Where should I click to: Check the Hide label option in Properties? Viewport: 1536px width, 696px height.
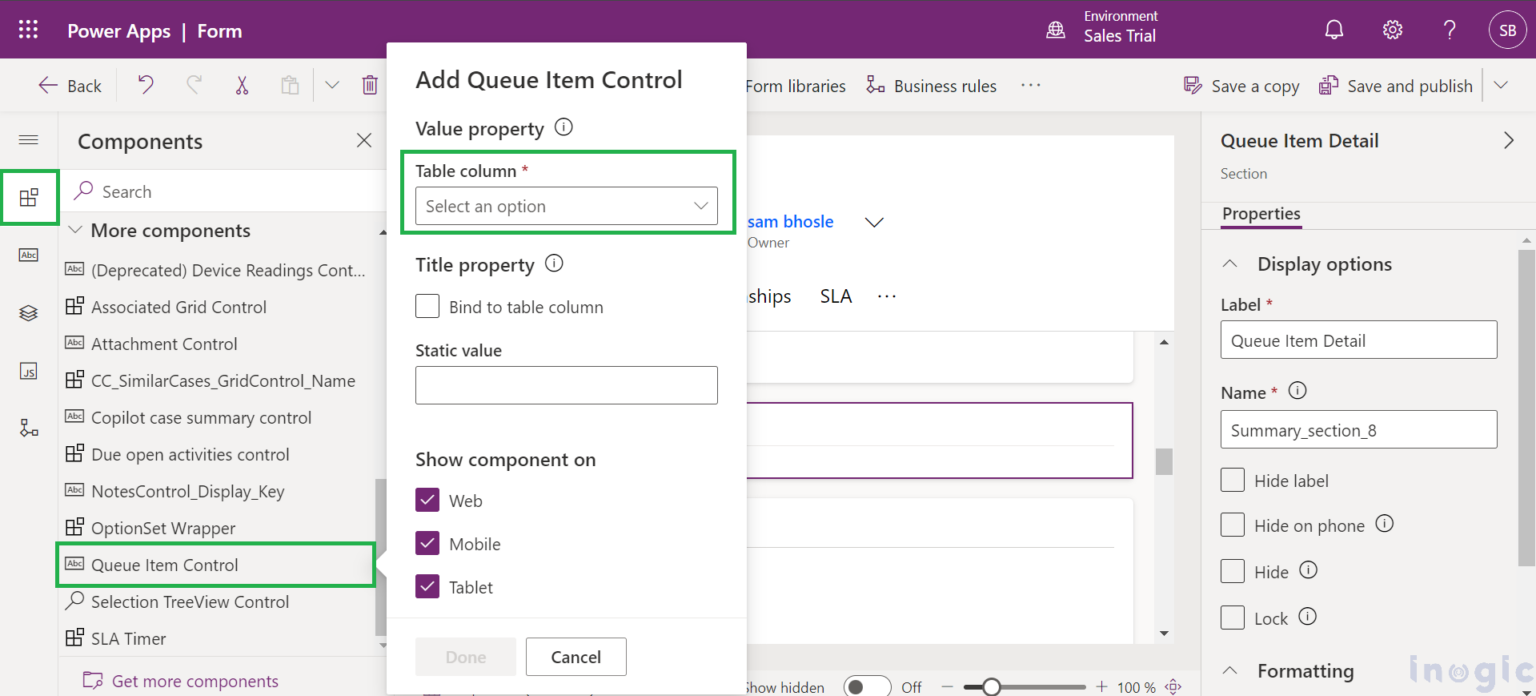(x=1233, y=480)
